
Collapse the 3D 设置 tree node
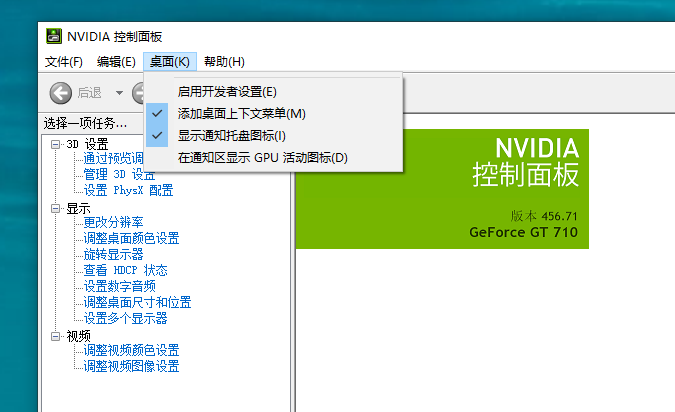coord(56,144)
